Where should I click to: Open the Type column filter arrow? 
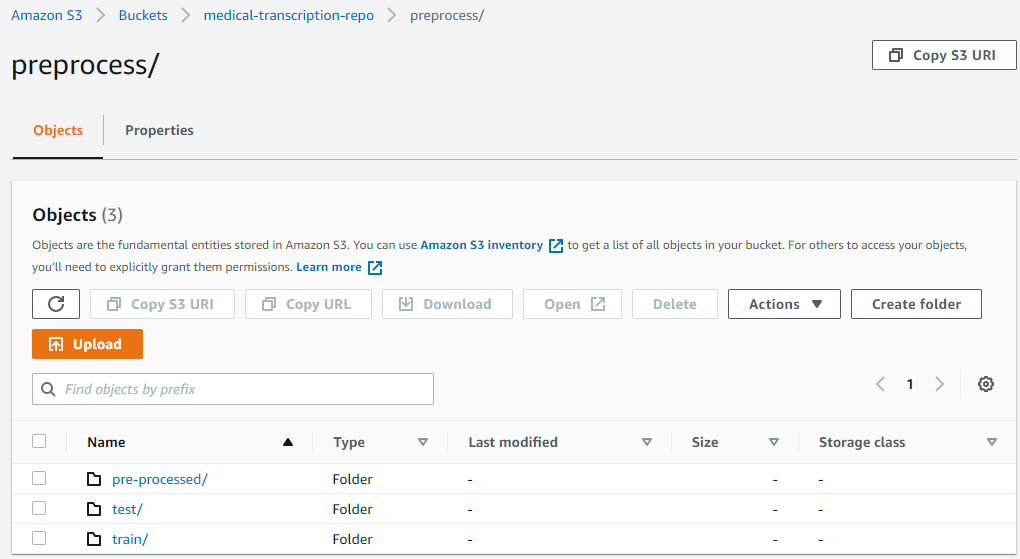coord(422,442)
